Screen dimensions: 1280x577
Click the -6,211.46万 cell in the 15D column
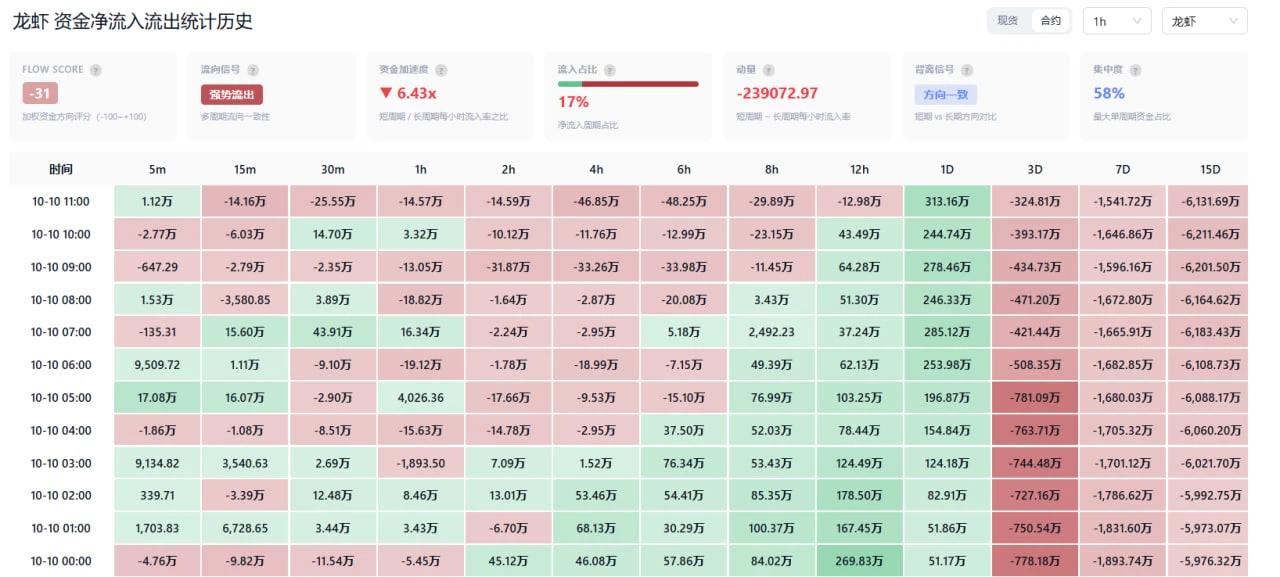[1210, 234]
